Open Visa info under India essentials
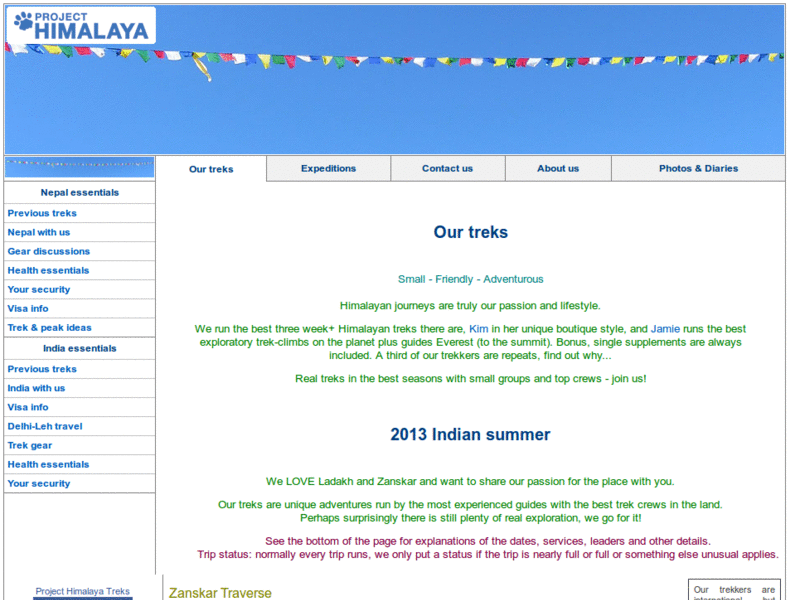This screenshot has width=800, height=600. (28, 407)
